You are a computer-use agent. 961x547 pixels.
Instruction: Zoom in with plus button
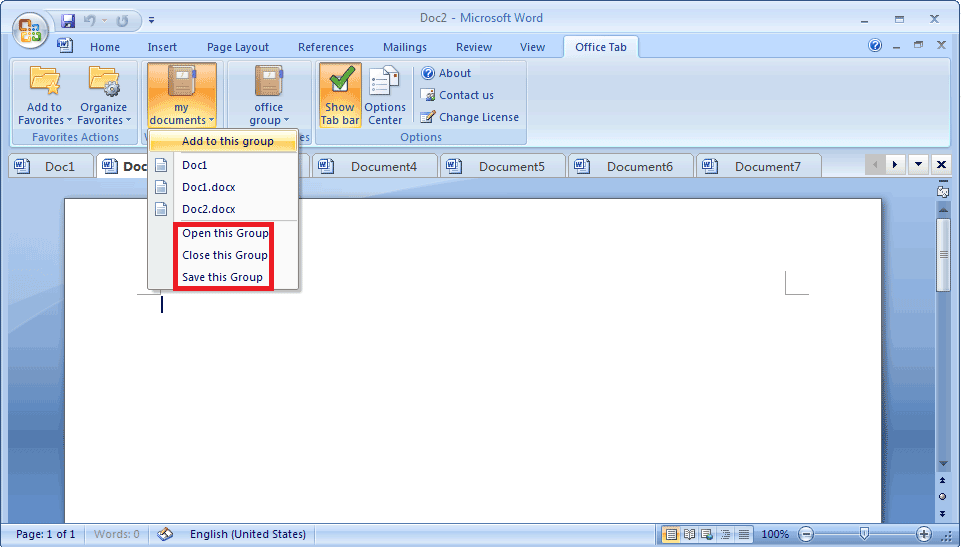(x=924, y=534)
